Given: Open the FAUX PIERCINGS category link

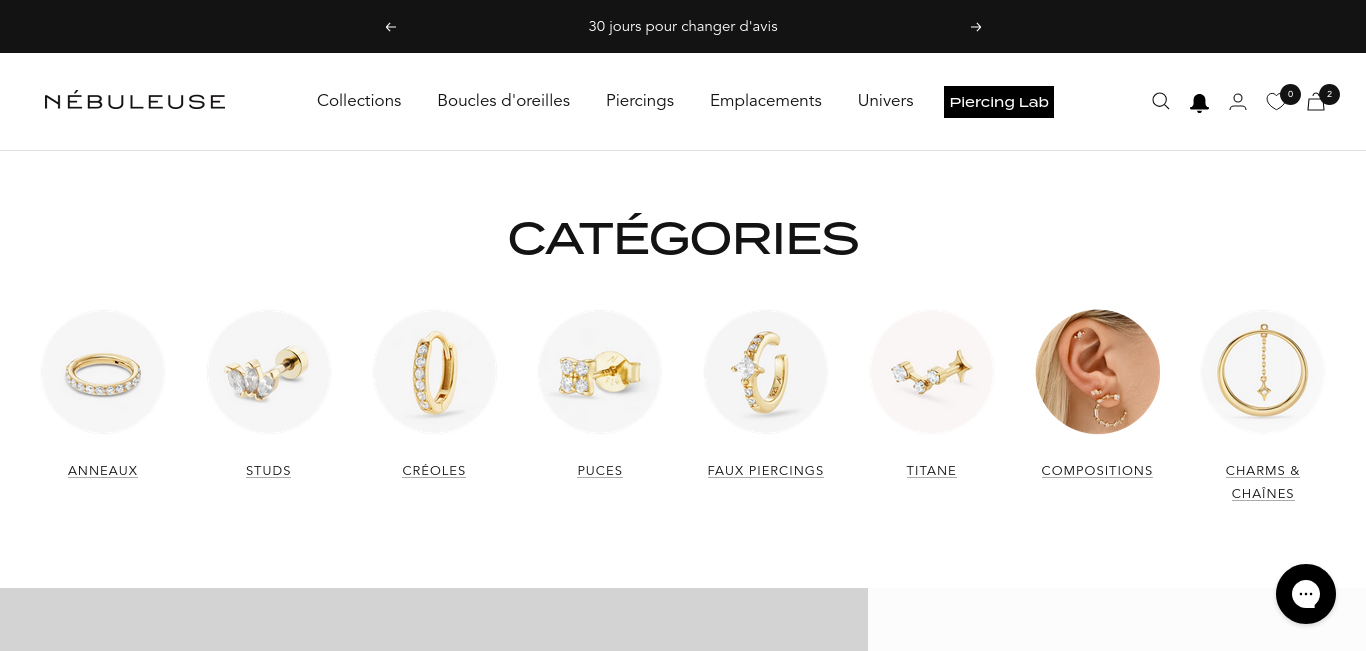Looking at the screenshot, I should (x=766, y=471).
